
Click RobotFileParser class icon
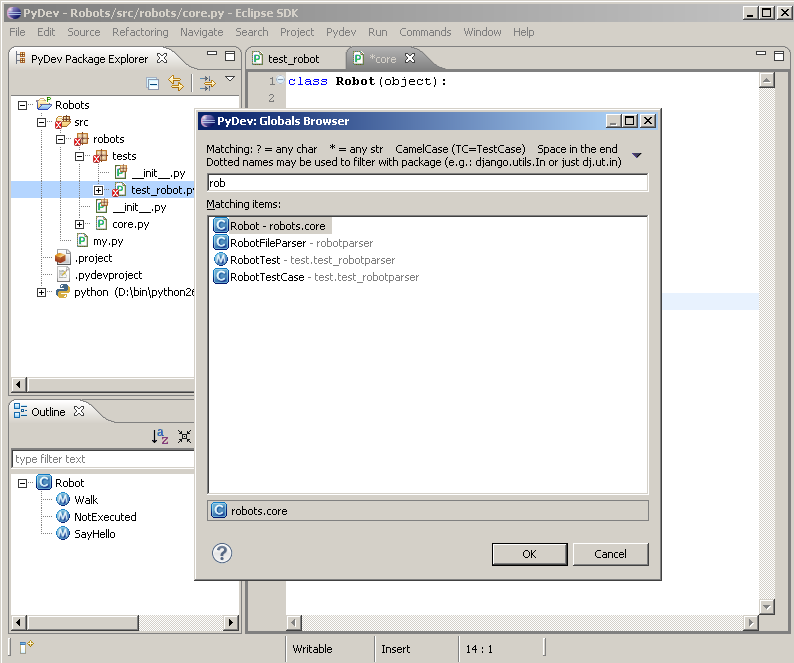[221, 242]
